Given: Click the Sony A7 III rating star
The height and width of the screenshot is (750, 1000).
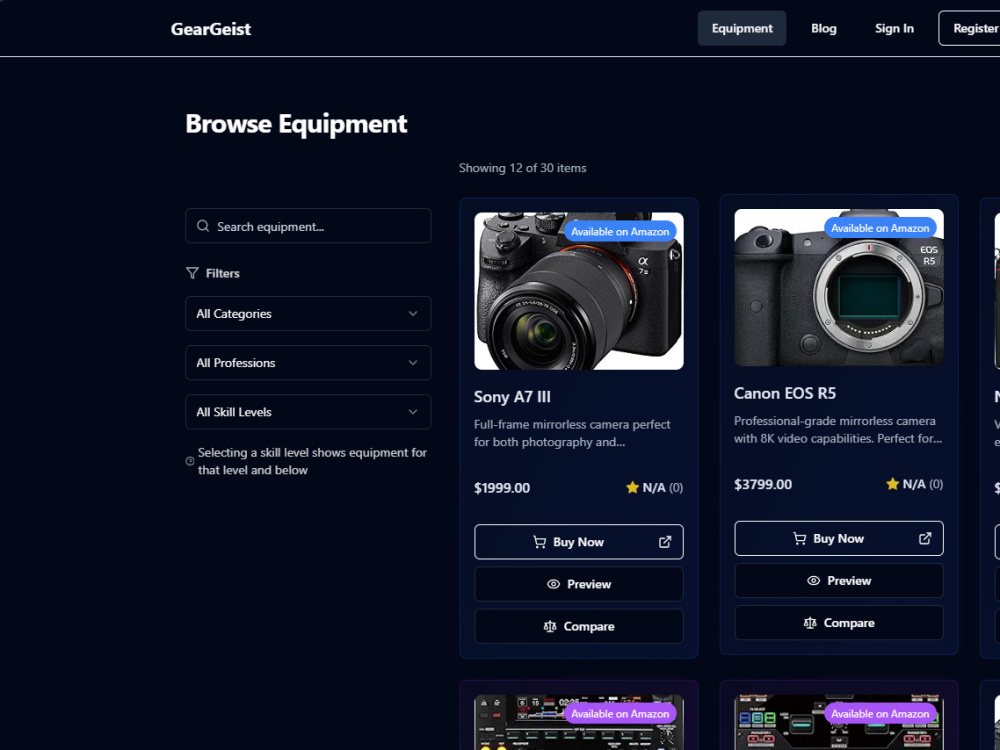Looking at the screenshot, I should [632, 487].
